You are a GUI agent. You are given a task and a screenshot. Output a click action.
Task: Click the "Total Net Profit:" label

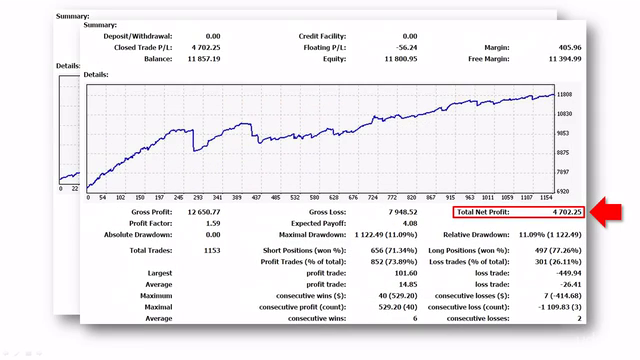coord(483,212)
